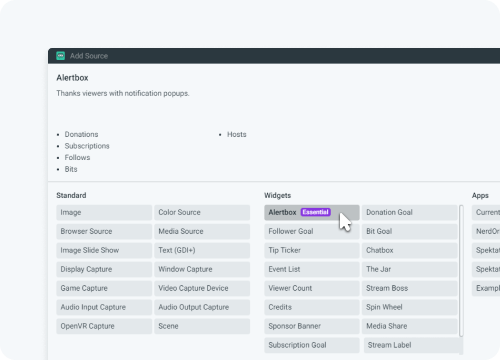Click the Standard section heading
The image size is (500, 360).
pyautogui.click(x=71, y=195)
